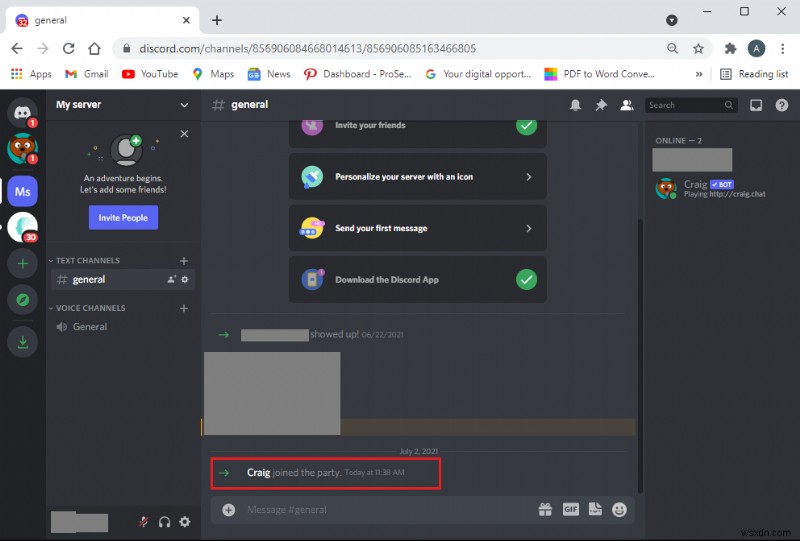Focus the Discord Search field
The image size is (800, 541).
(x=691, y=105)
